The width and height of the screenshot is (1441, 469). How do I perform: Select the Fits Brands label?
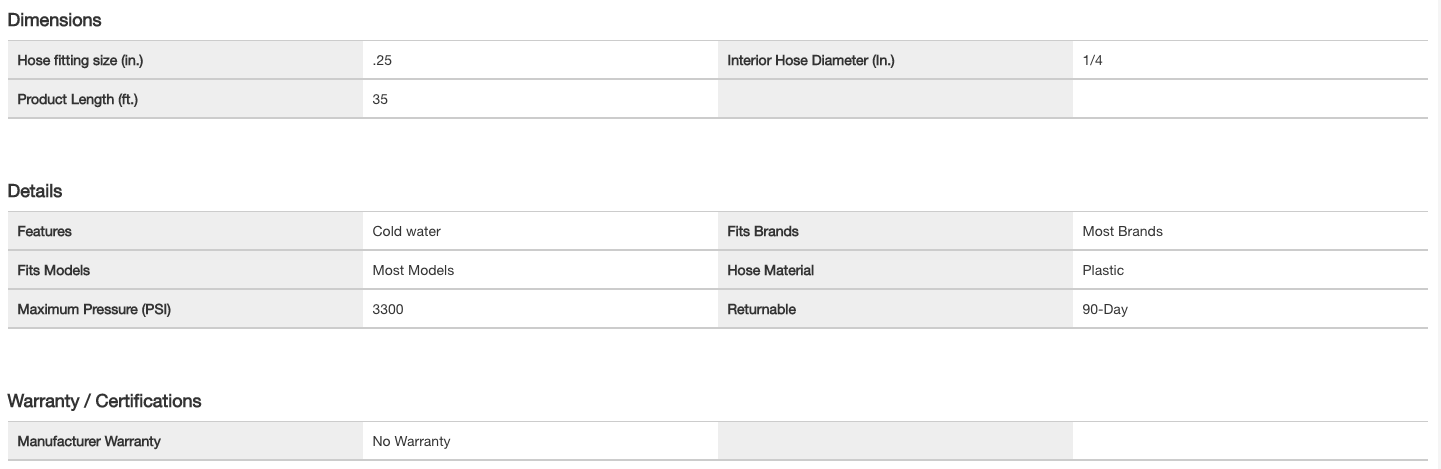762,231
